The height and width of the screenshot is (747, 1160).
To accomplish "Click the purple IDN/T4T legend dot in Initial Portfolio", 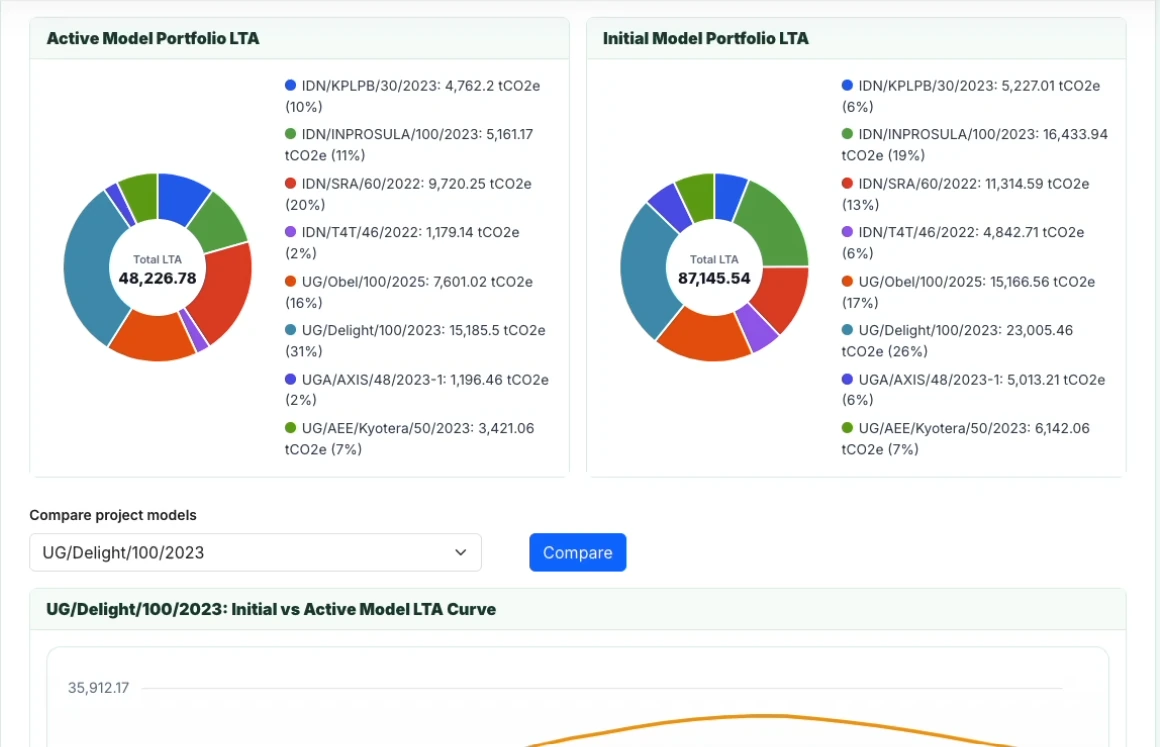I will [847, 232].
